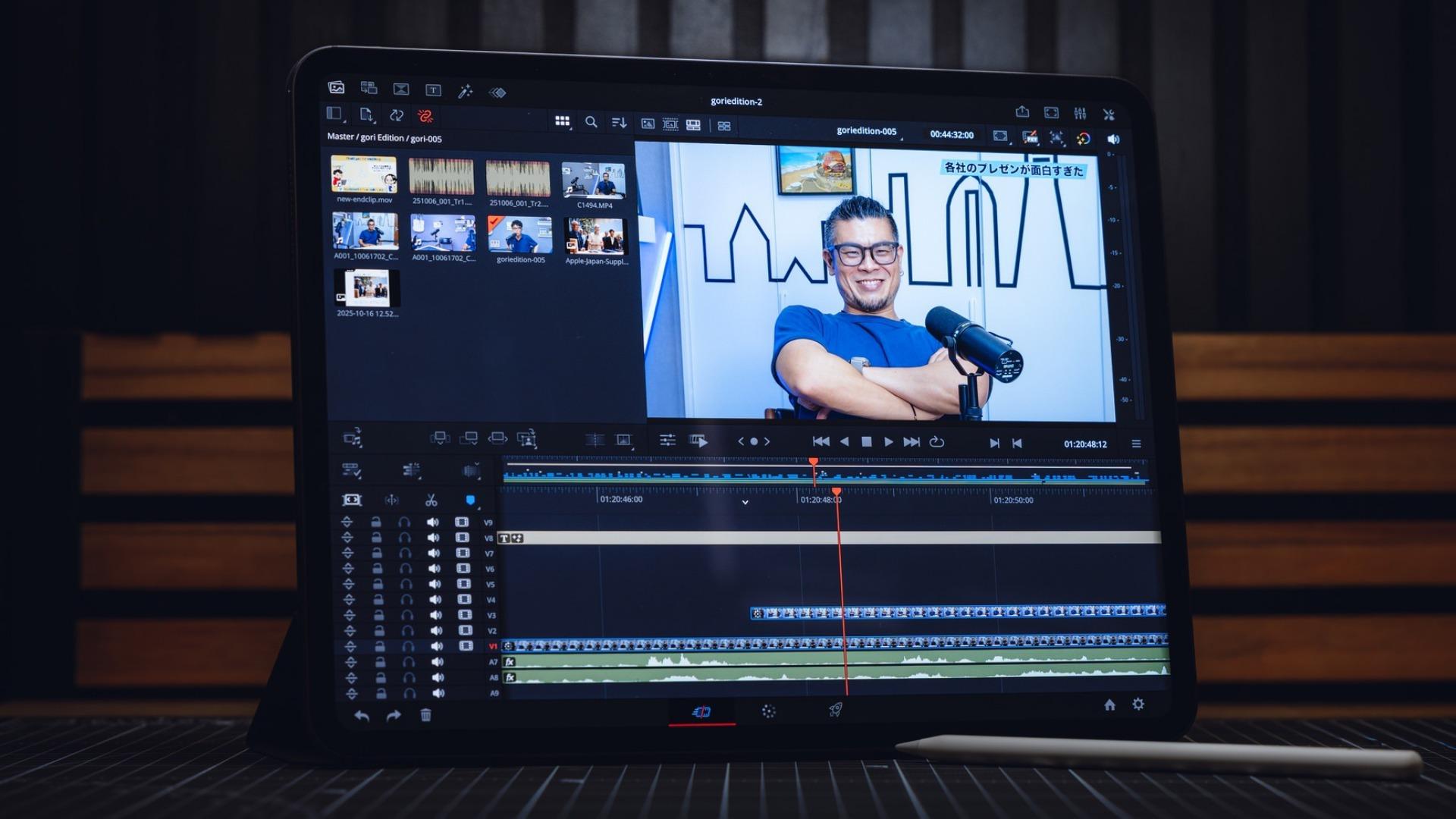Open the audio mixer sliders icon
This screenshot has width=1456, height=819.
coord(1080,114)
